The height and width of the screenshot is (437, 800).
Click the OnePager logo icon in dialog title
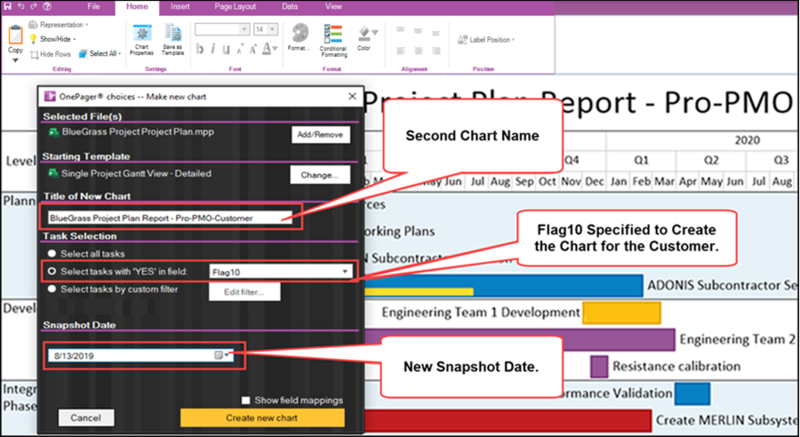49,96
